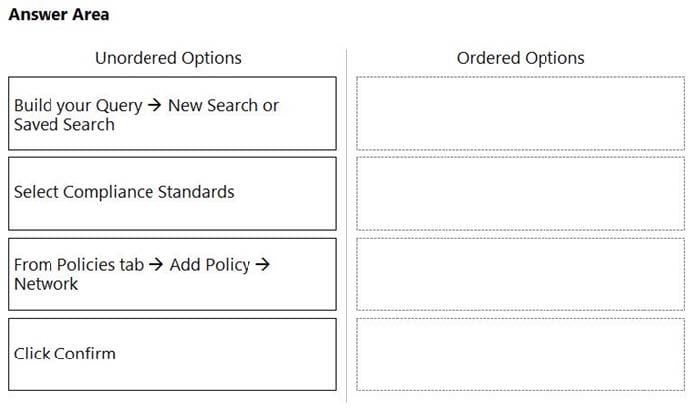693x409 pixels.
Task: Click the arrow after 'Build your Query'
Action: pyautogui.click(x=155, y=105)
